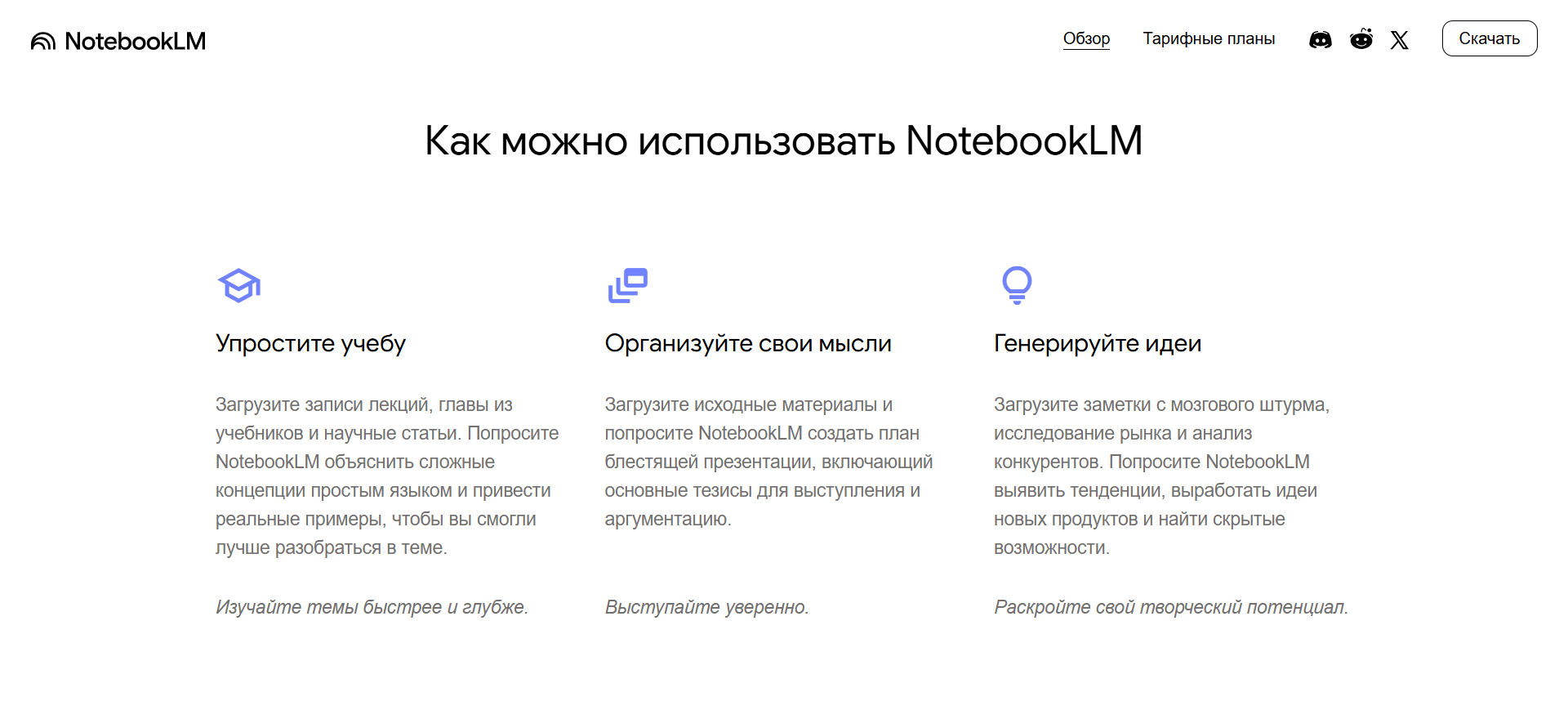Click the tagline Изучайте темы быстрее и глубже
This screenshot has height=710, width=1568.
click(372, 607)
